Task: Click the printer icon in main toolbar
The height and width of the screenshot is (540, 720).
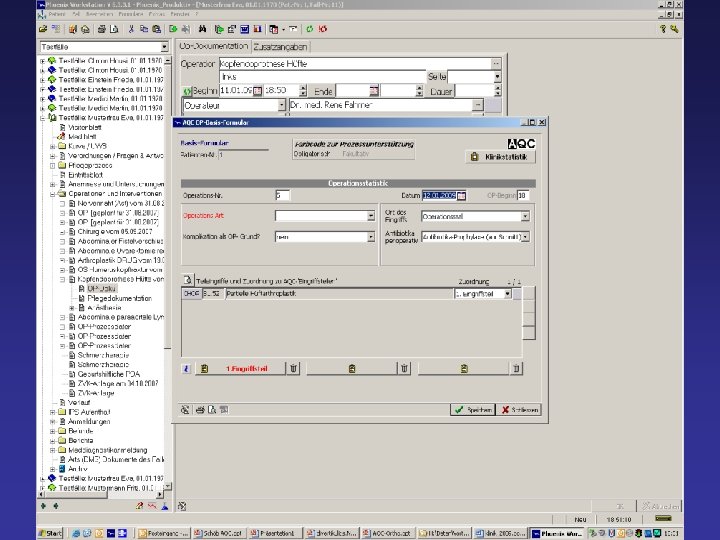Action: (101, 29)
